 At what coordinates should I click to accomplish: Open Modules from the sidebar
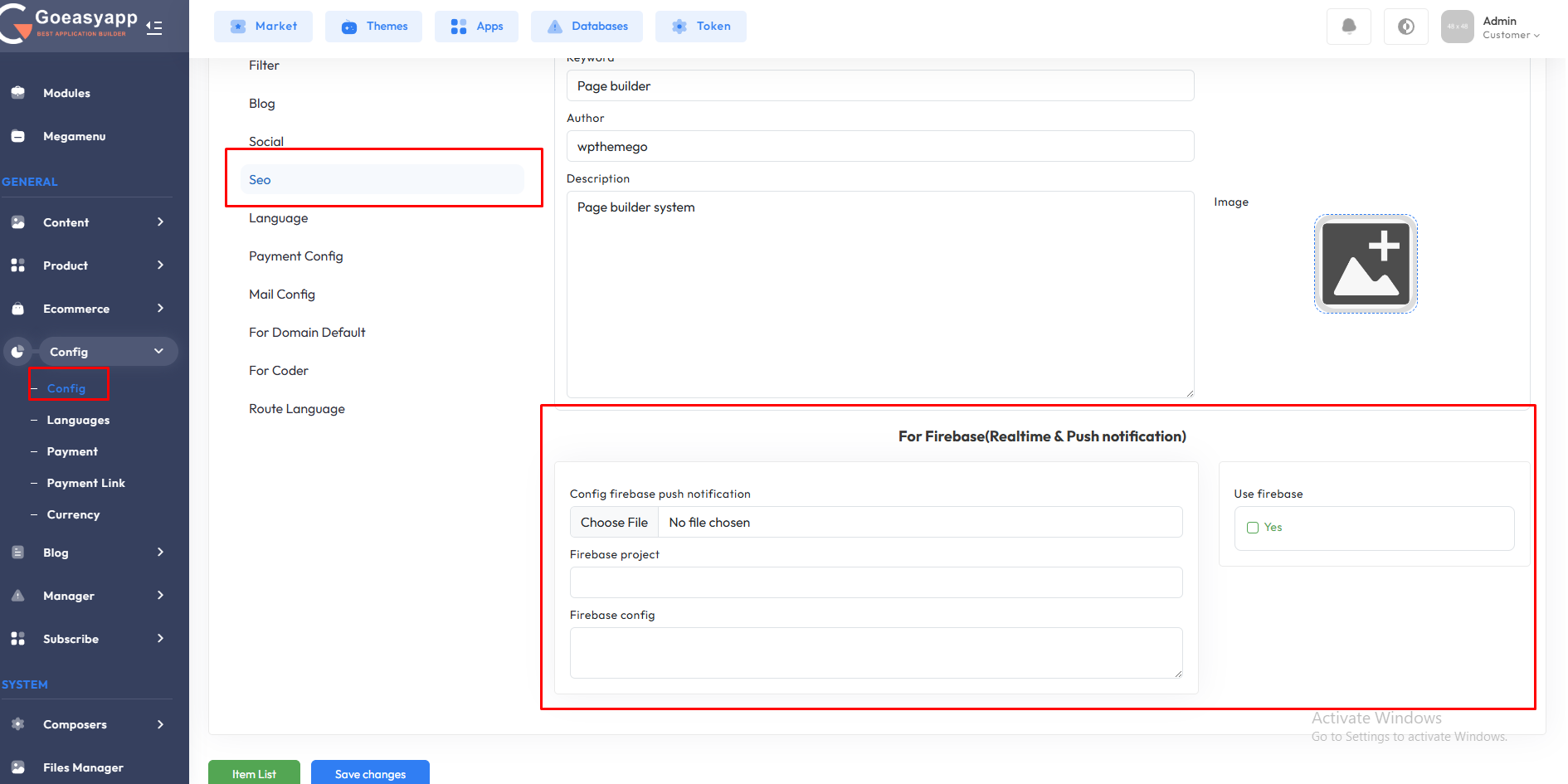66,93
